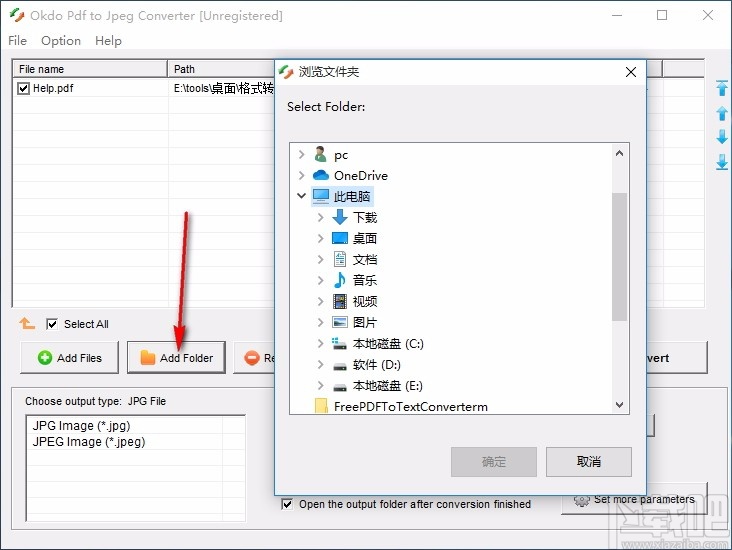This screenshot has width=732, height=550.
Task: Open the Help menu
Action: (x=108, y=41)
